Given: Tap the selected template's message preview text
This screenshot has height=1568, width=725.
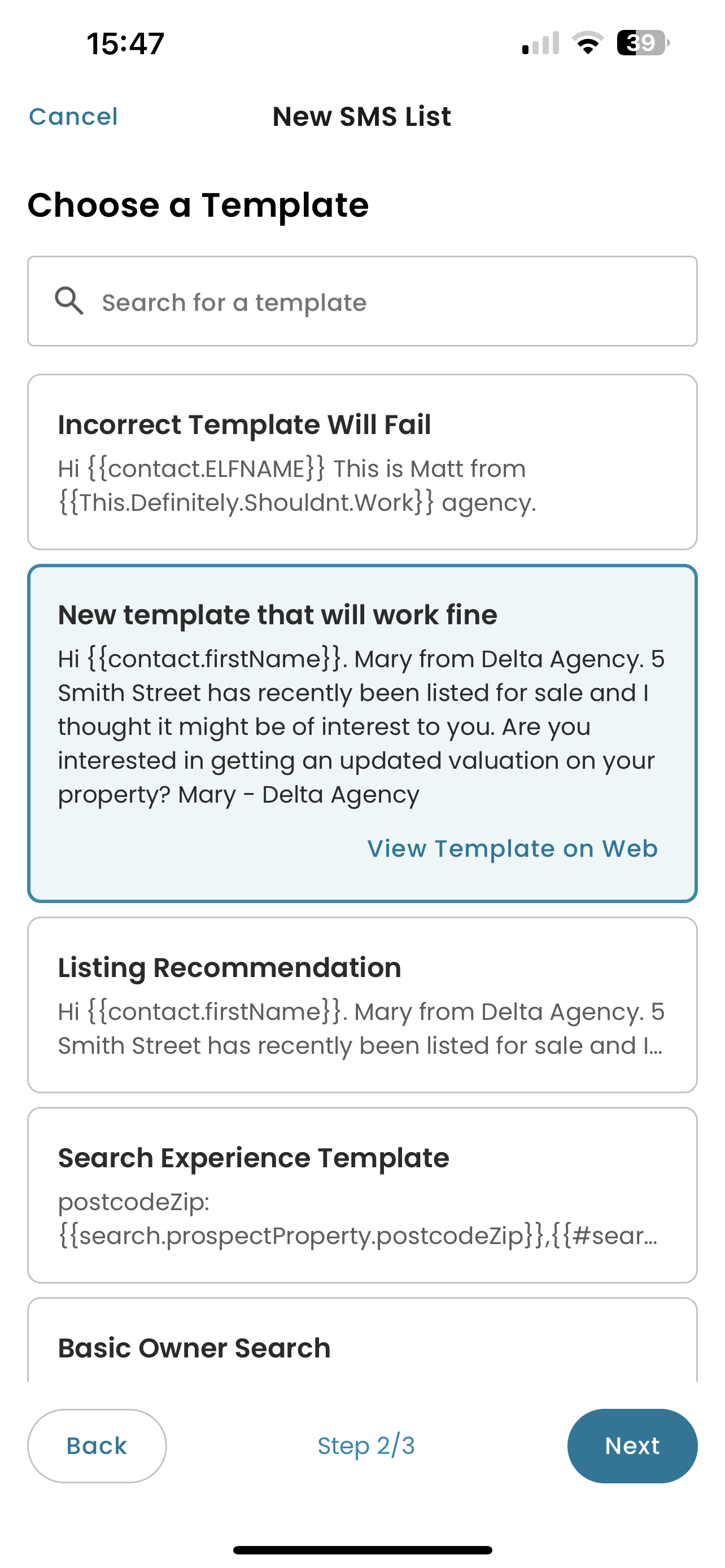Looking at the screenshot, I should [x=361, y=727].
